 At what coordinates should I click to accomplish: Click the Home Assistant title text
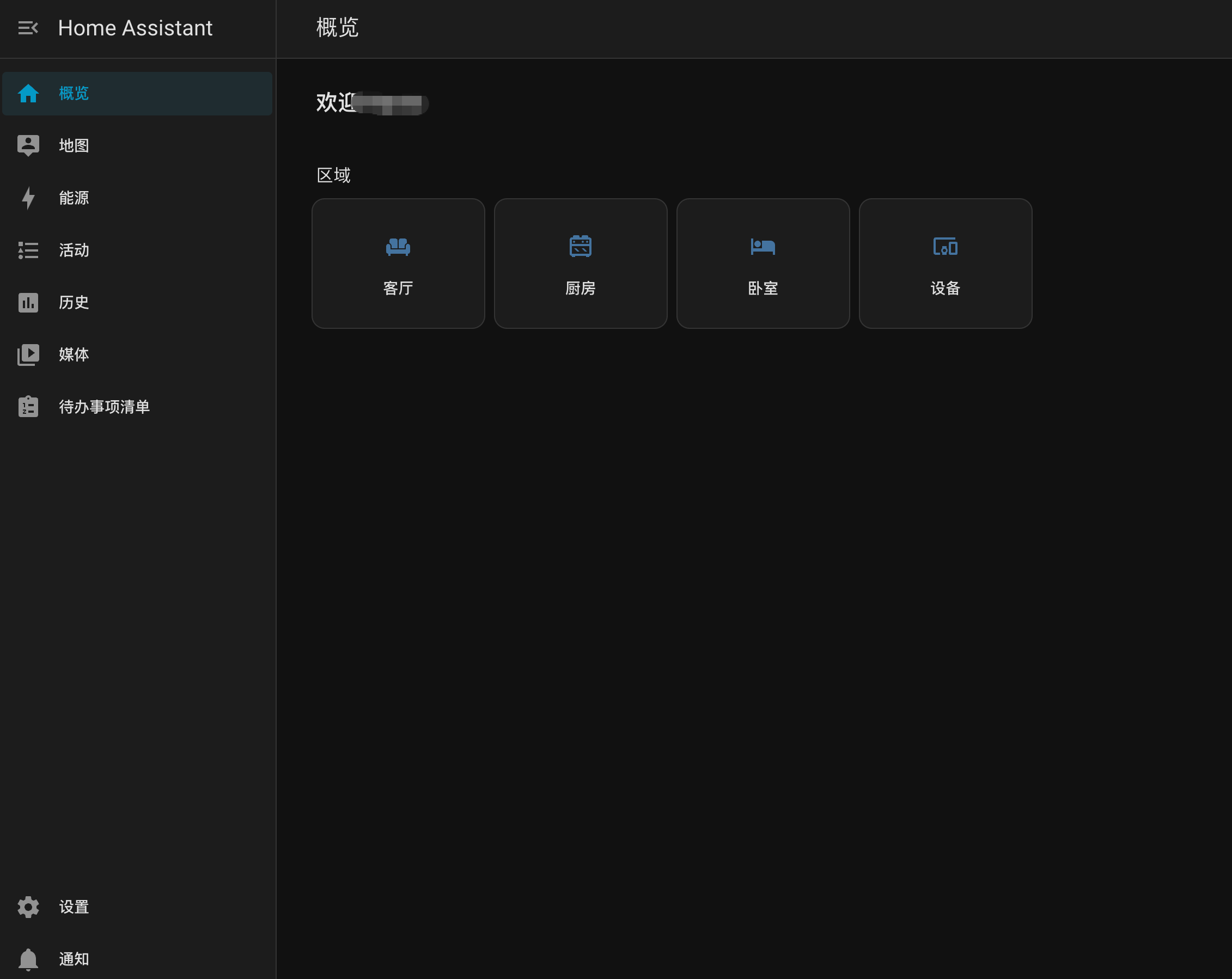click(x=136, y=28)
